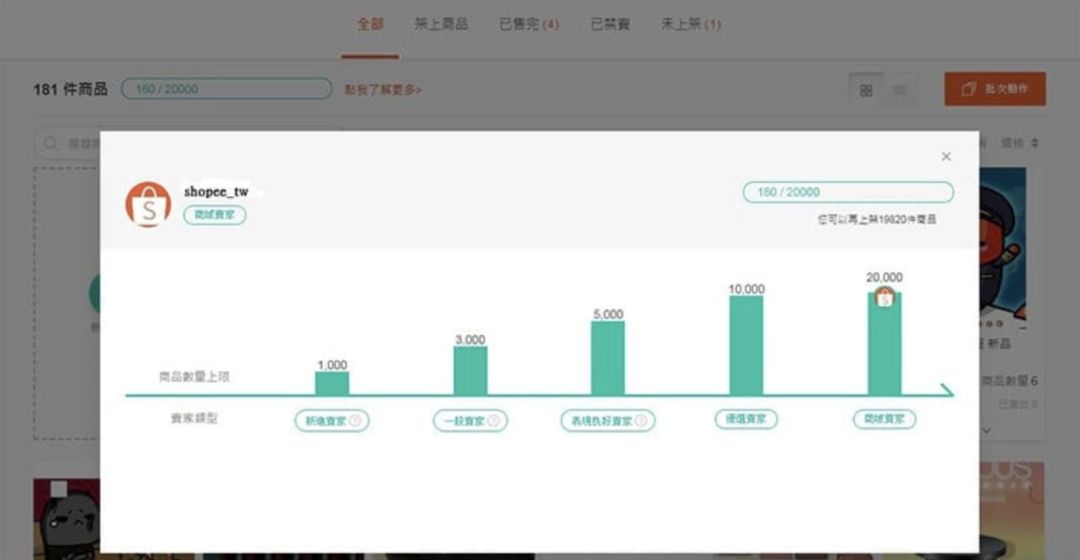Open the 架上商品 tab

pyautogui.click(x=441, y=24)
